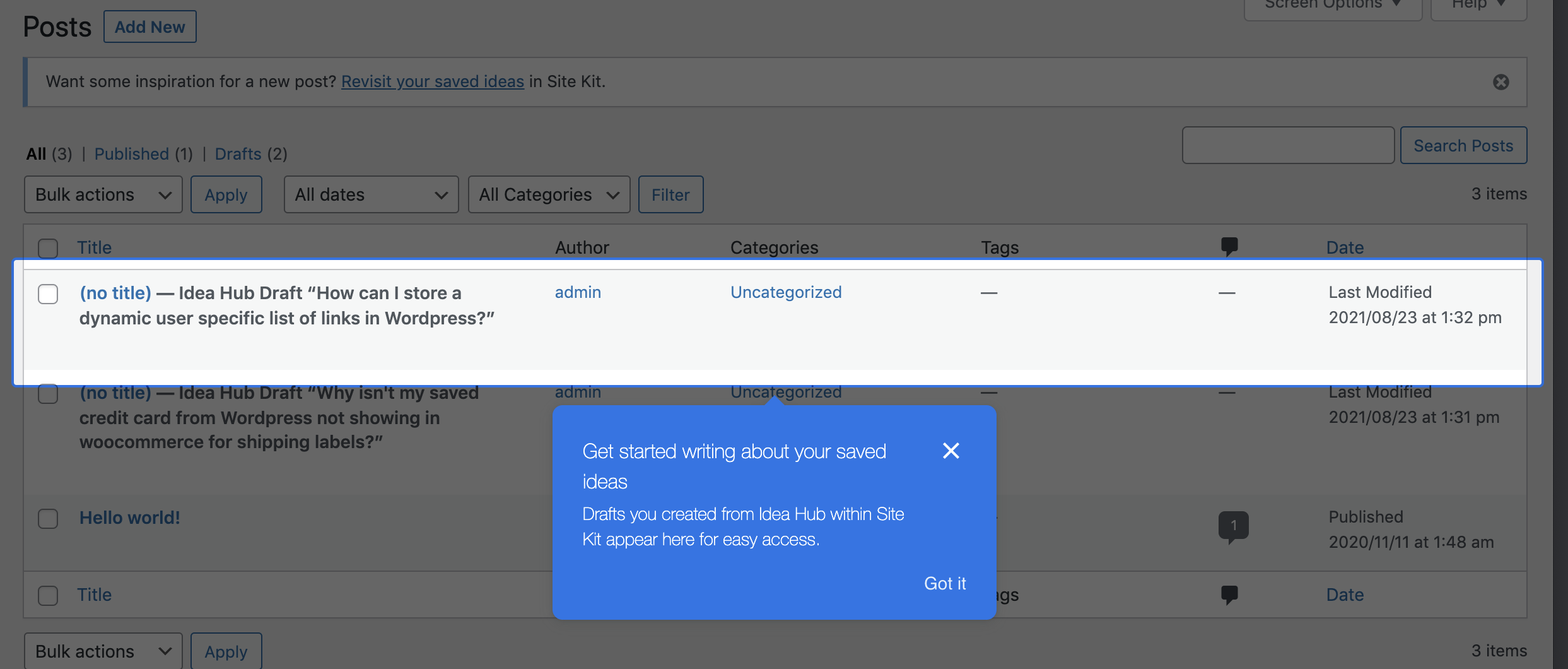Click the comments icon in table footer
Screen dimensions: 1568x669
coord(1229,595)
